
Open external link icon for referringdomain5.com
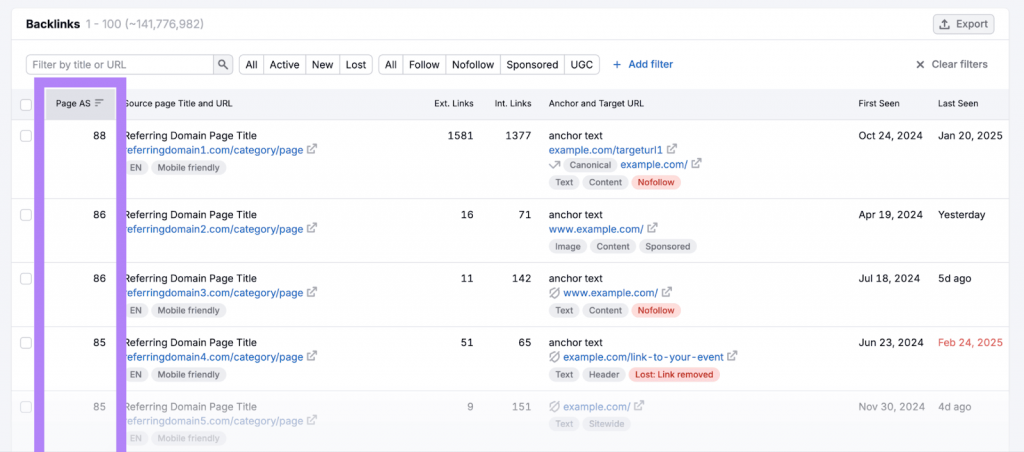pyautogui.click(x=312, y=421)
